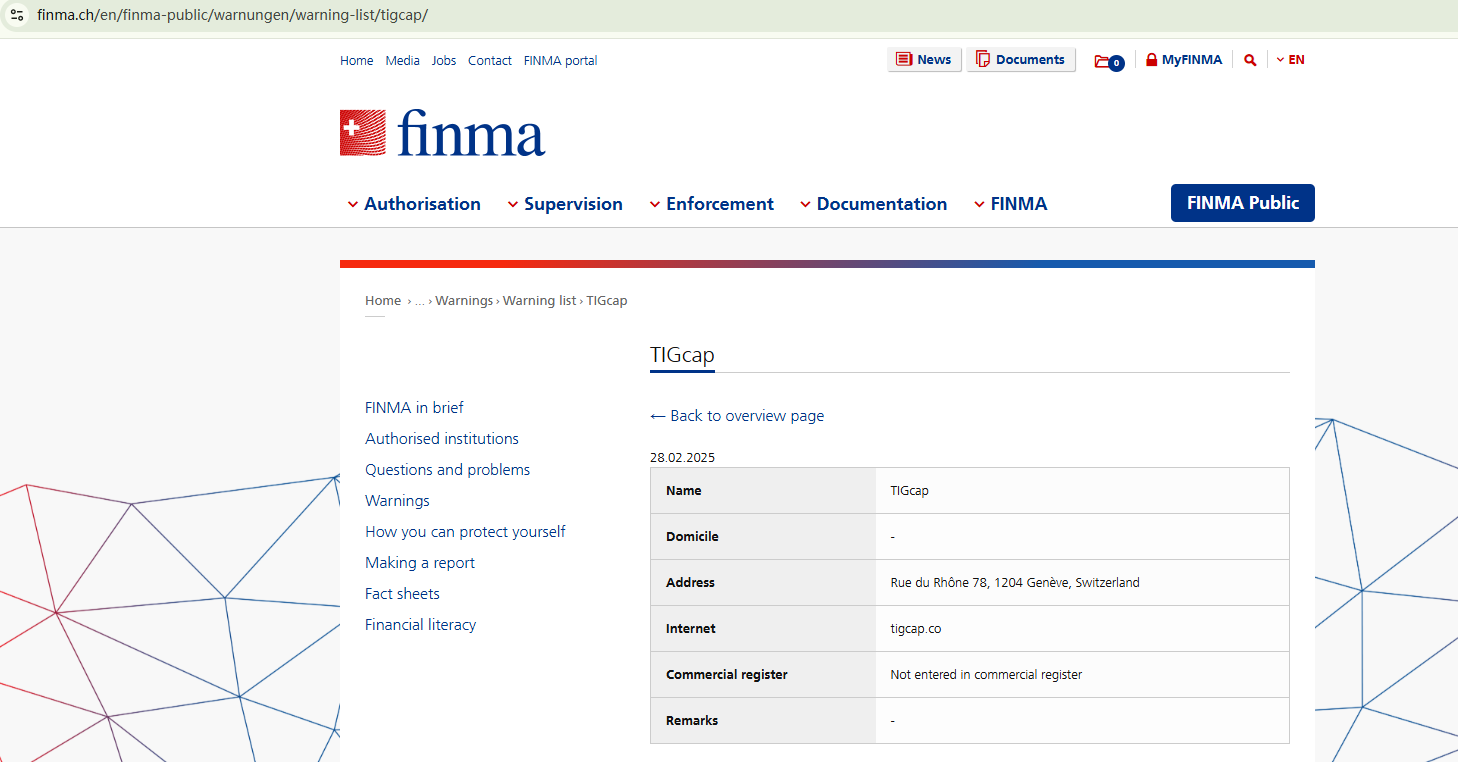This screenshot has width=1458, height=762.
Task: Click the FINMA logo
Action: (x=443, y=133)
